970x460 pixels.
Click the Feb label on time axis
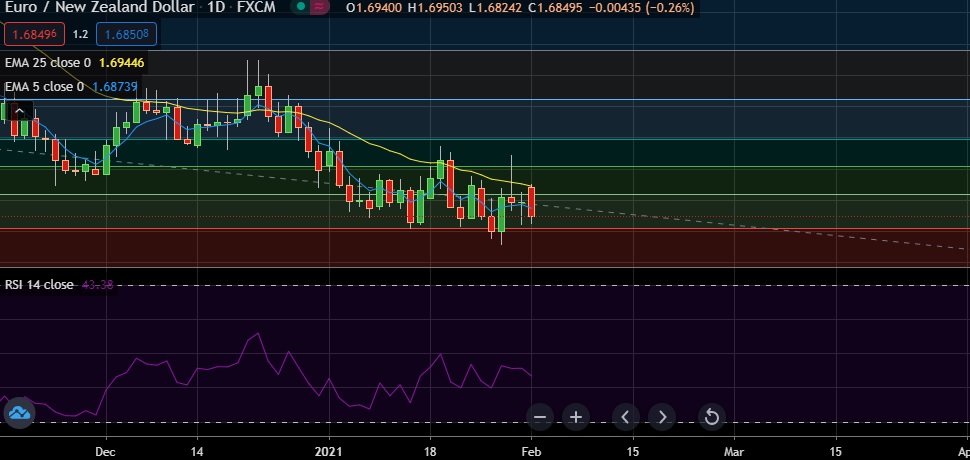click(531, 451)
